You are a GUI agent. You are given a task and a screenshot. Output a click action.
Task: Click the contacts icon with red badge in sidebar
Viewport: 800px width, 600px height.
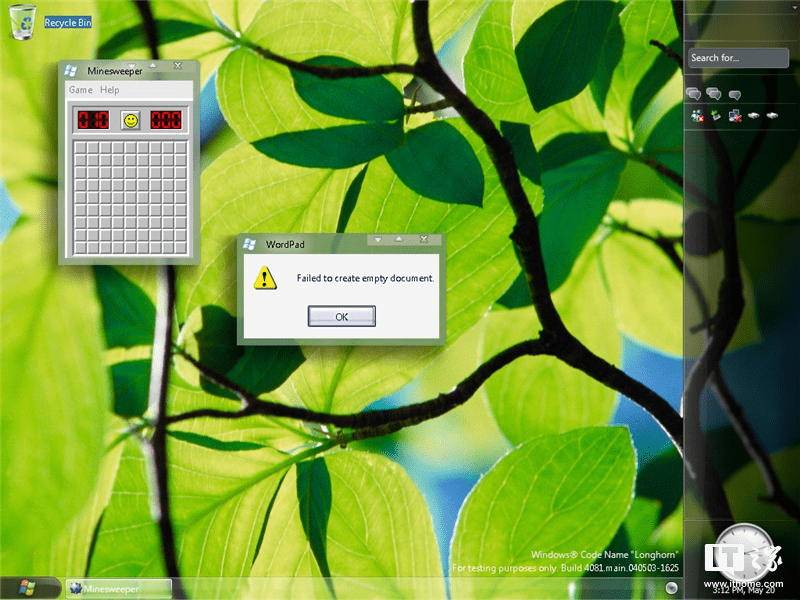(697, 116)
